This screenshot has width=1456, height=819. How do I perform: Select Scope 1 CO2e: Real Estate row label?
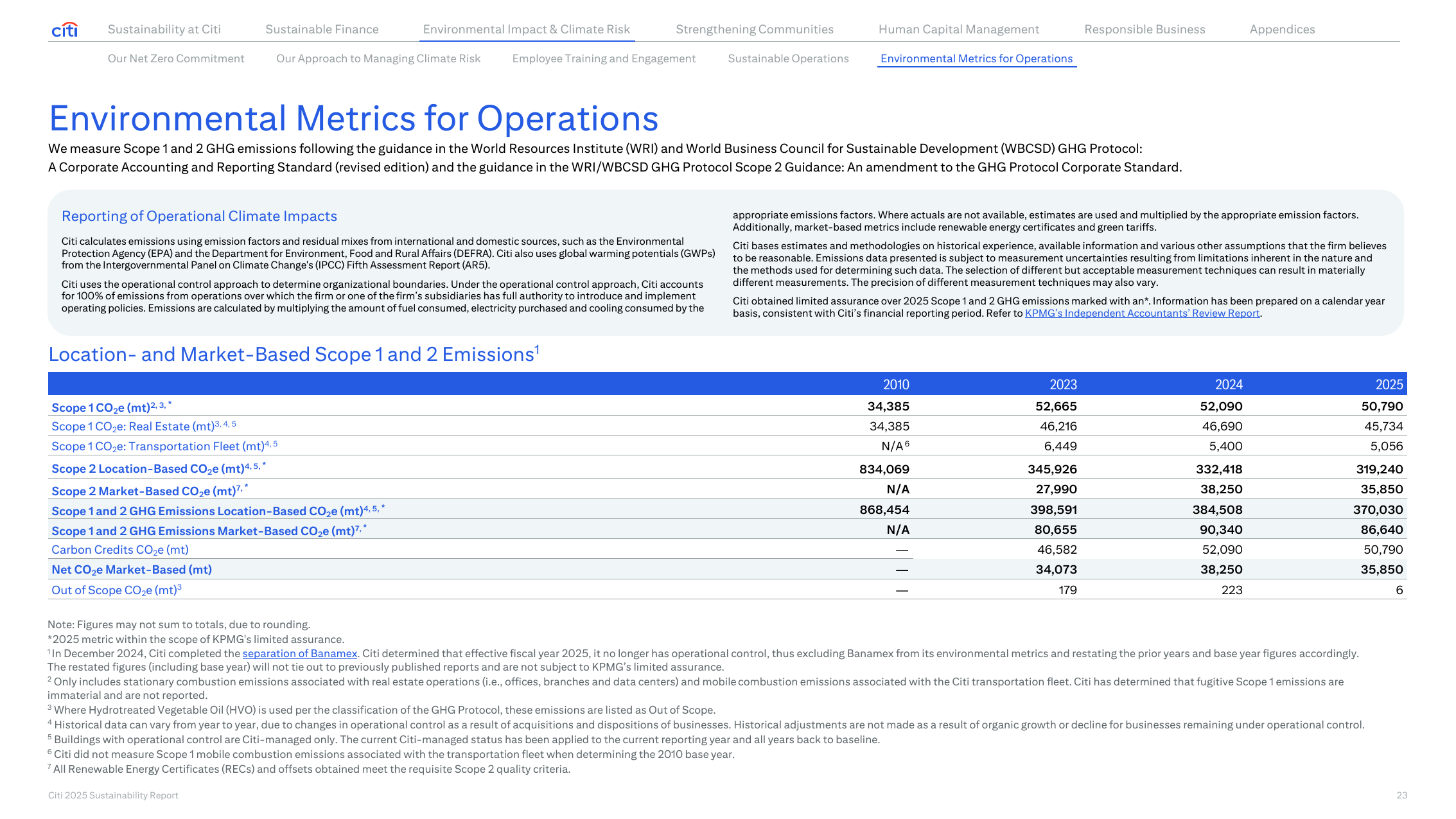tap(143, 426)
